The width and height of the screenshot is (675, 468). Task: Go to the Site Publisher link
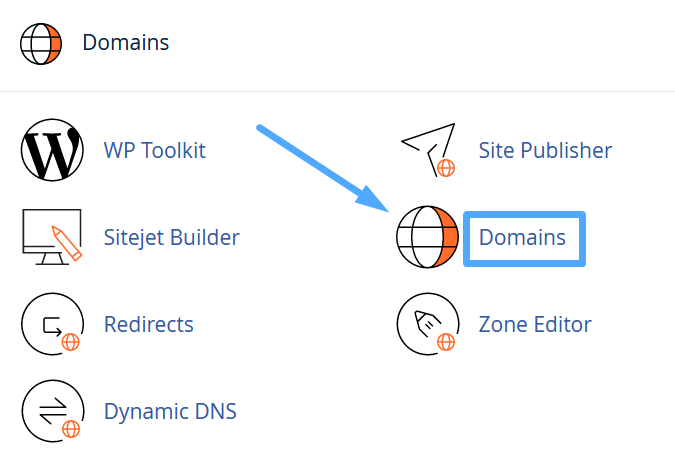pyautogui.click(x=545, y=151)
